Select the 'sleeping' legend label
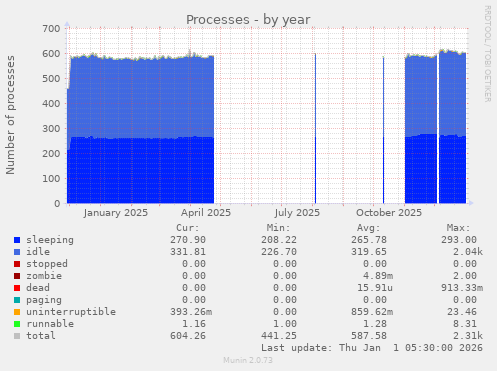 tap(50, 240)
